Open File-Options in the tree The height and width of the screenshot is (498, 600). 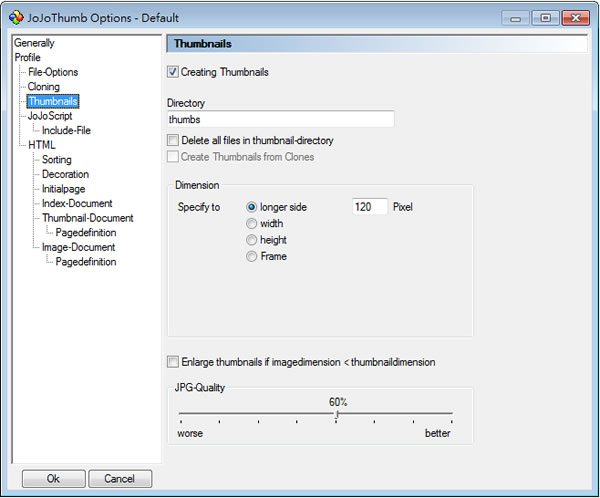pyautogui.click(x=53, y=72)
